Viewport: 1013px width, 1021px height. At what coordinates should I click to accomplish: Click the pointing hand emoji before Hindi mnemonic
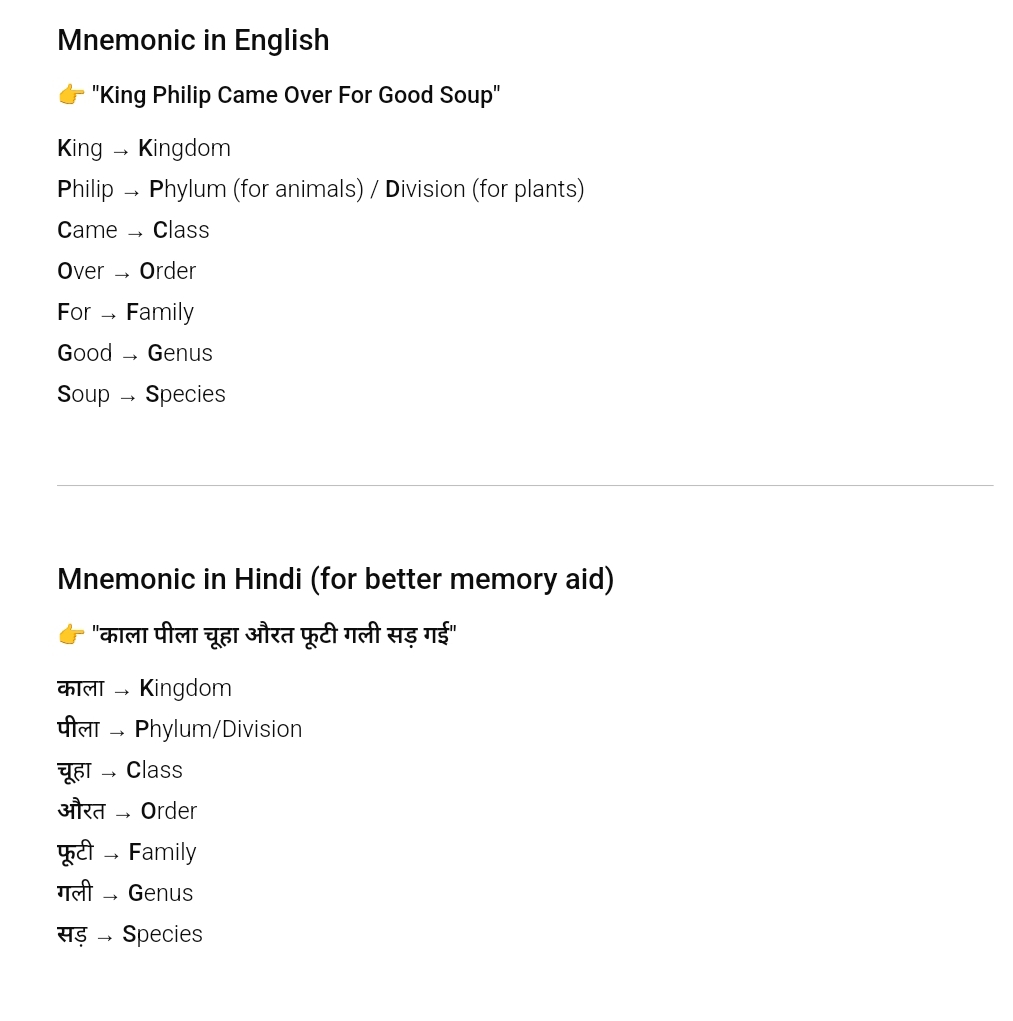pos(71,634)
